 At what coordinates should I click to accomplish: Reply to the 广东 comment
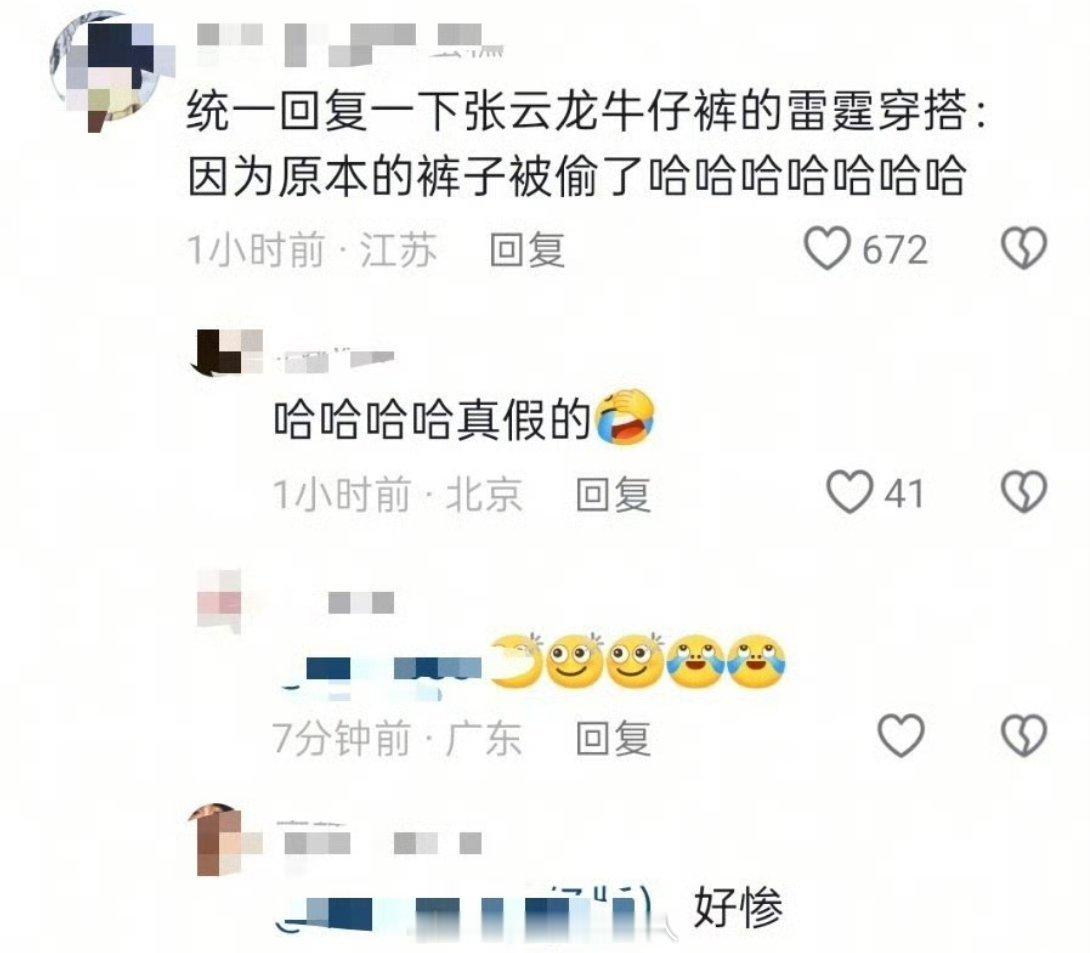[x=612, y=738]
